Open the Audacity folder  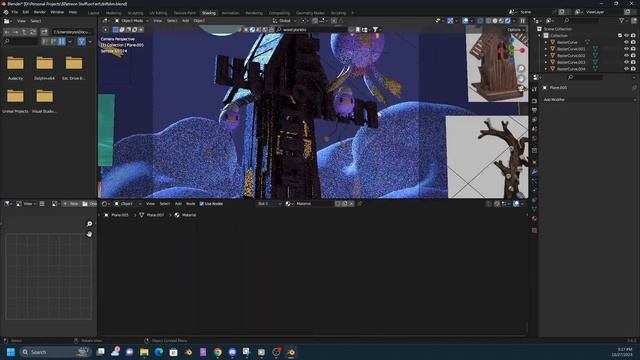16,67
